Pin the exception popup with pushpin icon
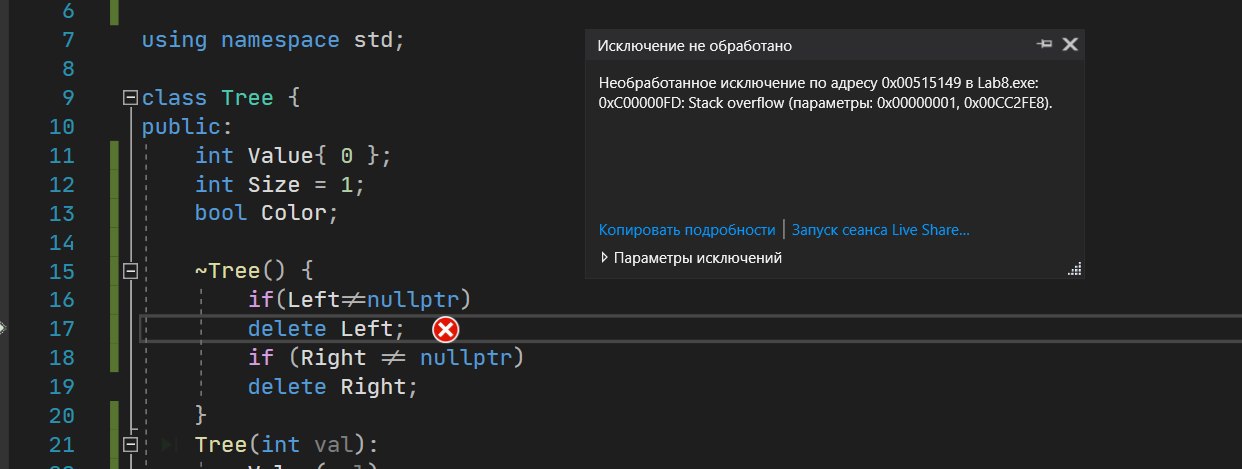1242x469 pixels. tap(1046, 44)
